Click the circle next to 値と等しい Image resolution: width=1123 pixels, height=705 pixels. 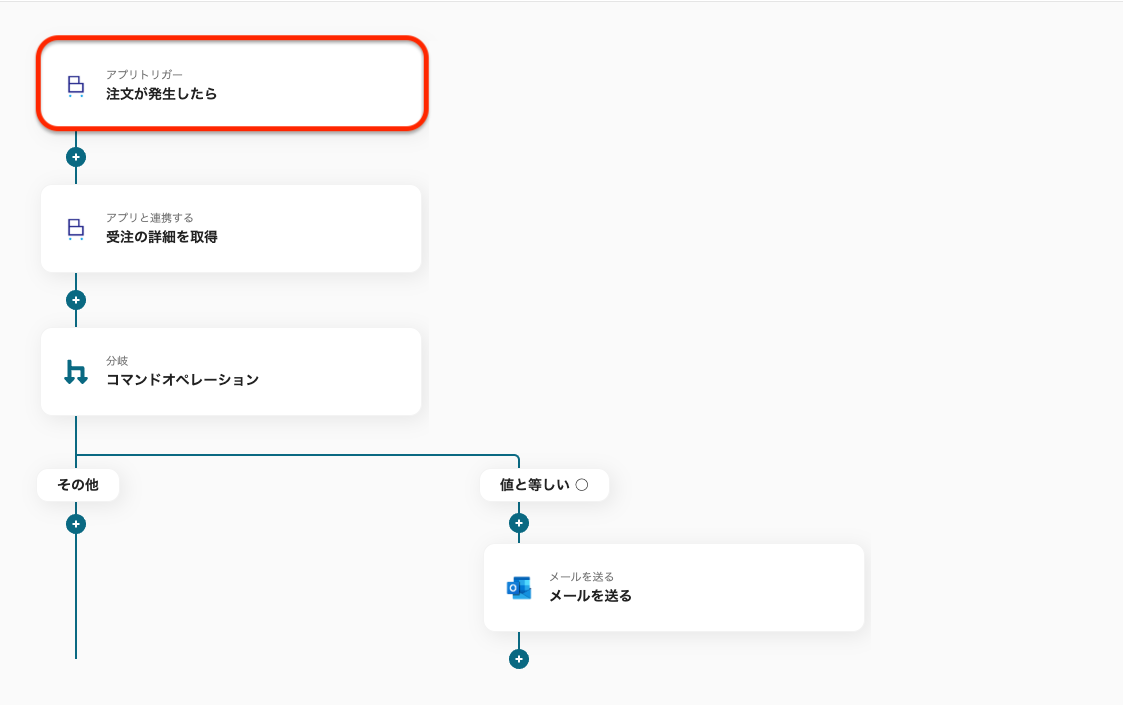click(582, 485)
